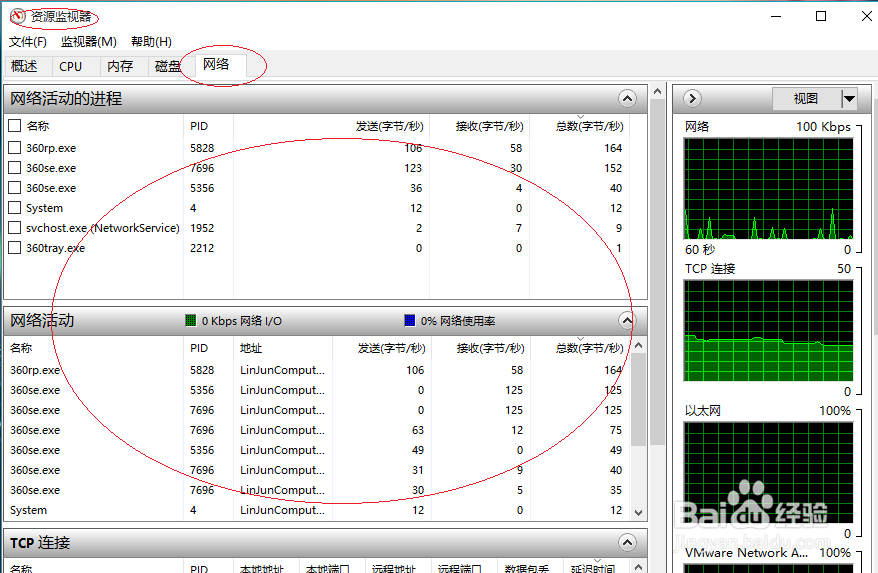Open the 视图 dropdown arrow

coord(849,99)
